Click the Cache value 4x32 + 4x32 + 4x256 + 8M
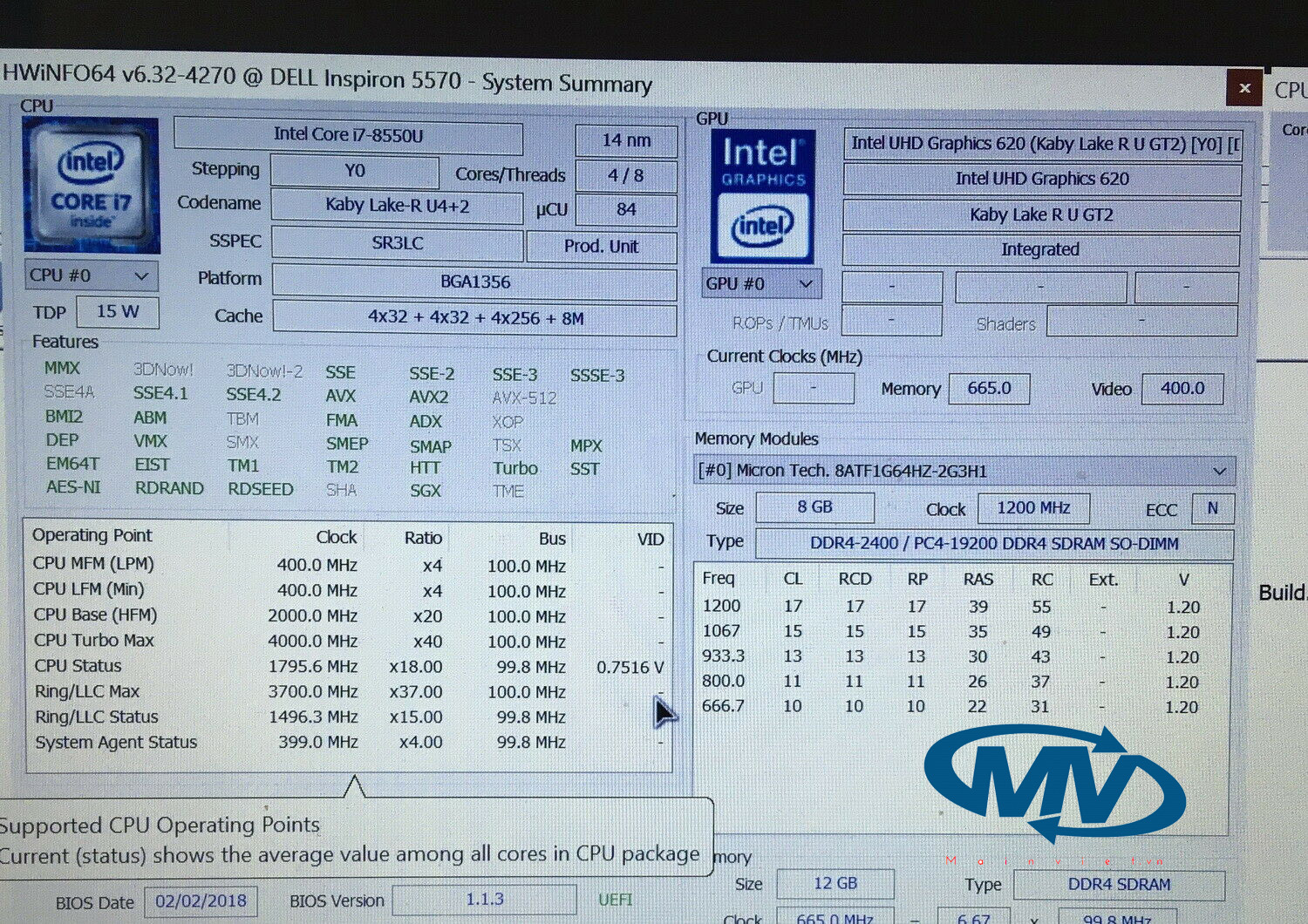1308x924 pixels. pos(474,318)
